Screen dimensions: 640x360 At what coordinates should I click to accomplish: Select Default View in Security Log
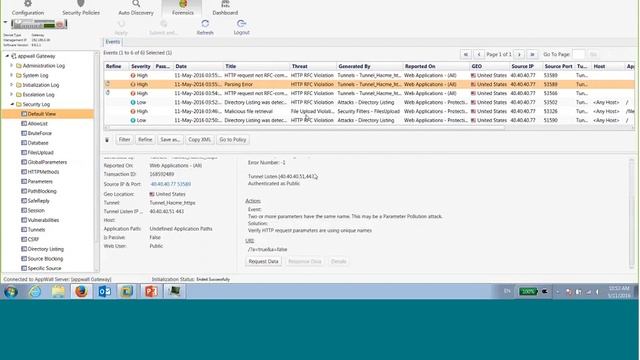click(42, 114)
